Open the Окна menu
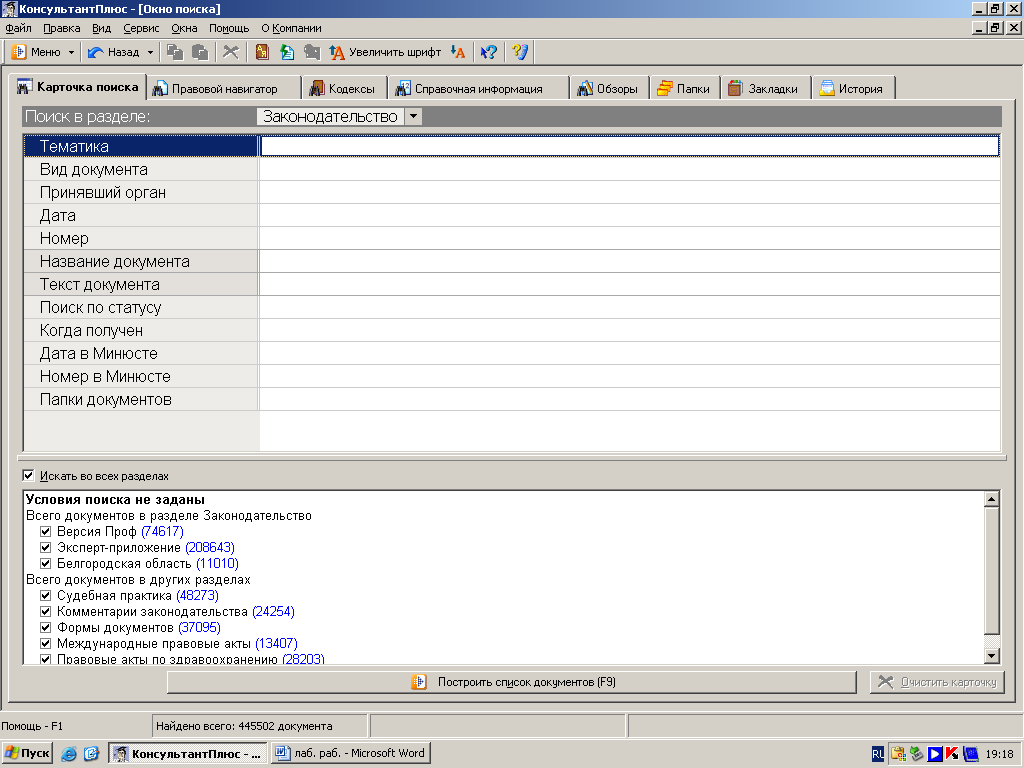The image size is (1024, 768). 184,28
